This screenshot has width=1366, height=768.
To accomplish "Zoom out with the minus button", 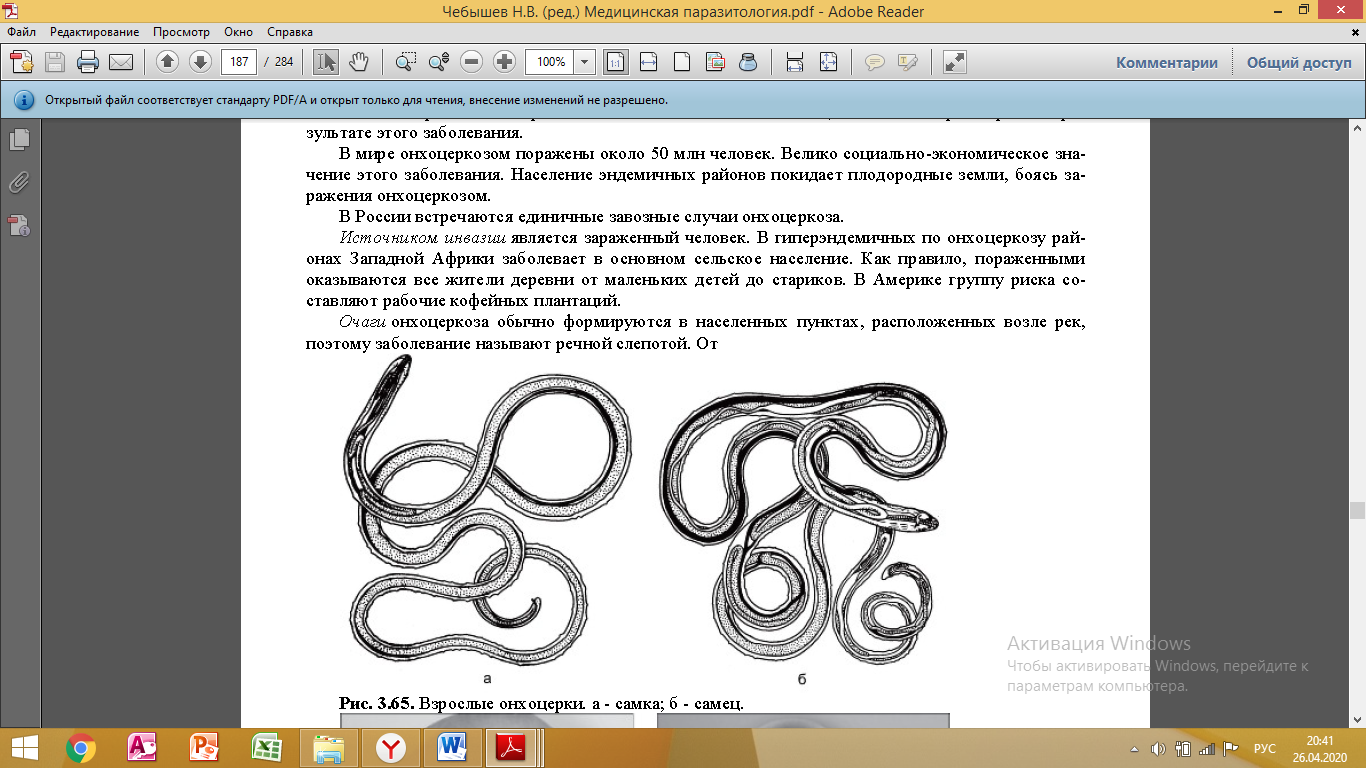I will click(x=471, y=62).
